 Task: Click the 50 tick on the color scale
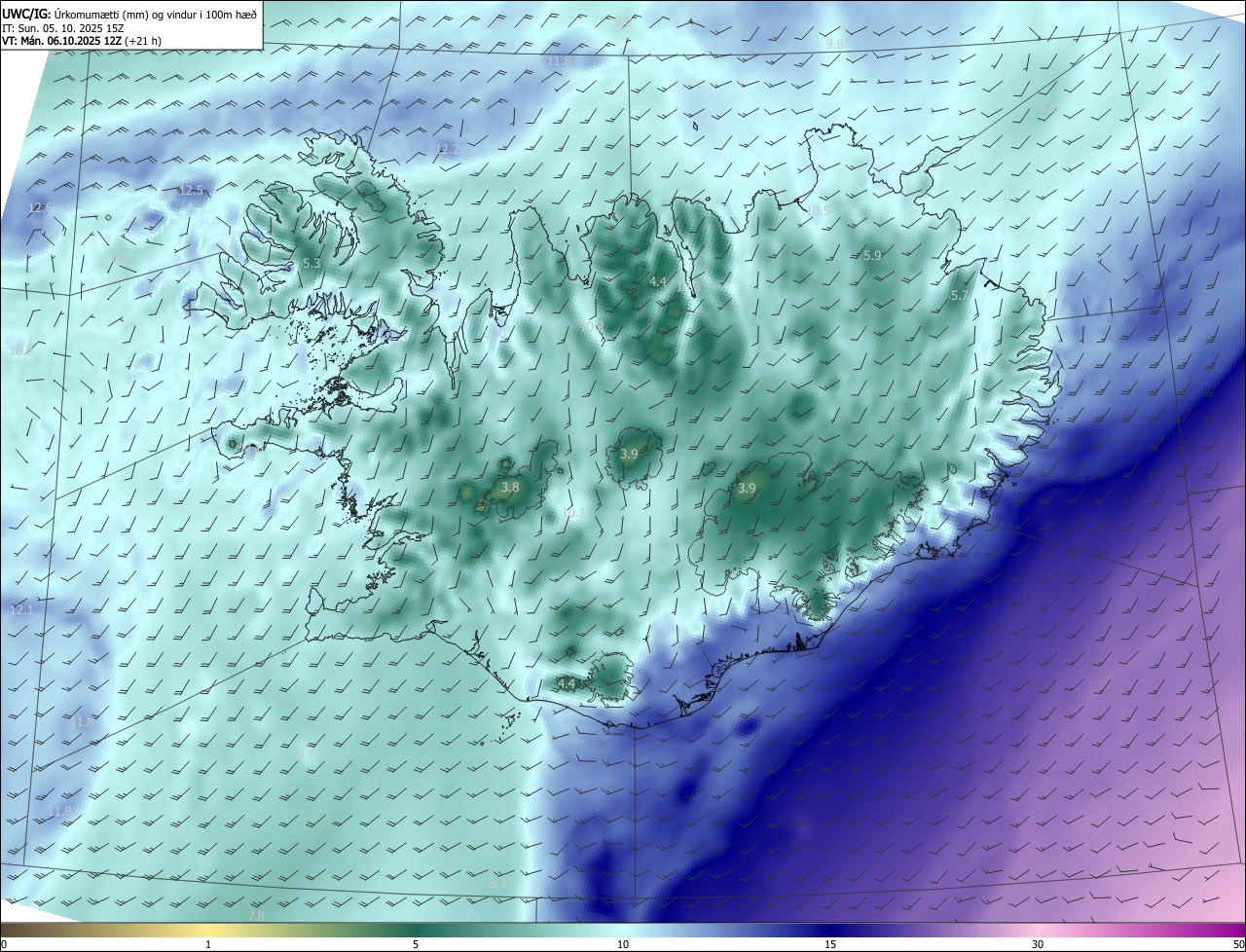tap(1238, 944)
